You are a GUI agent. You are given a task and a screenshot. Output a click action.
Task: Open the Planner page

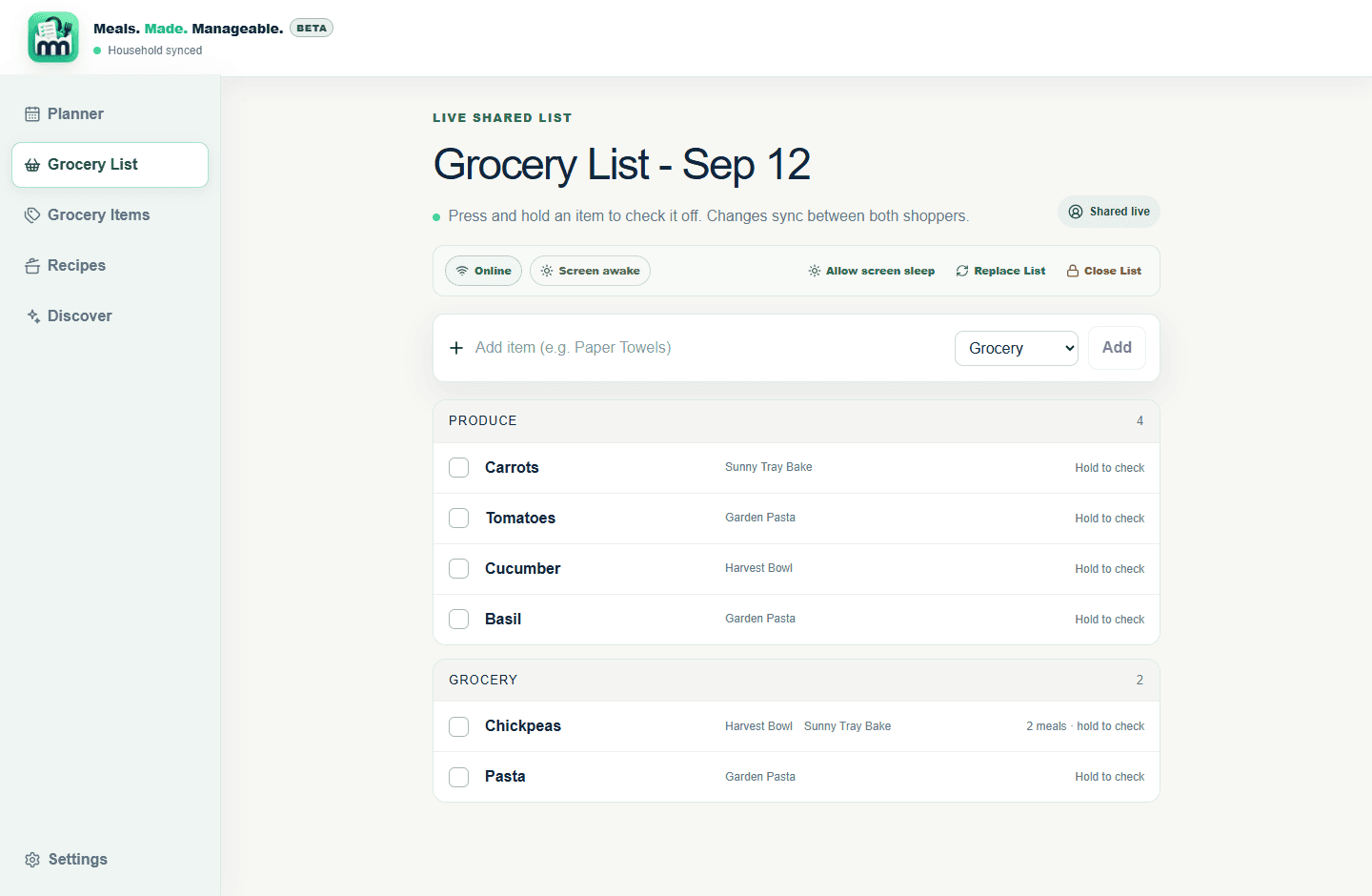[x=110, y=114]
